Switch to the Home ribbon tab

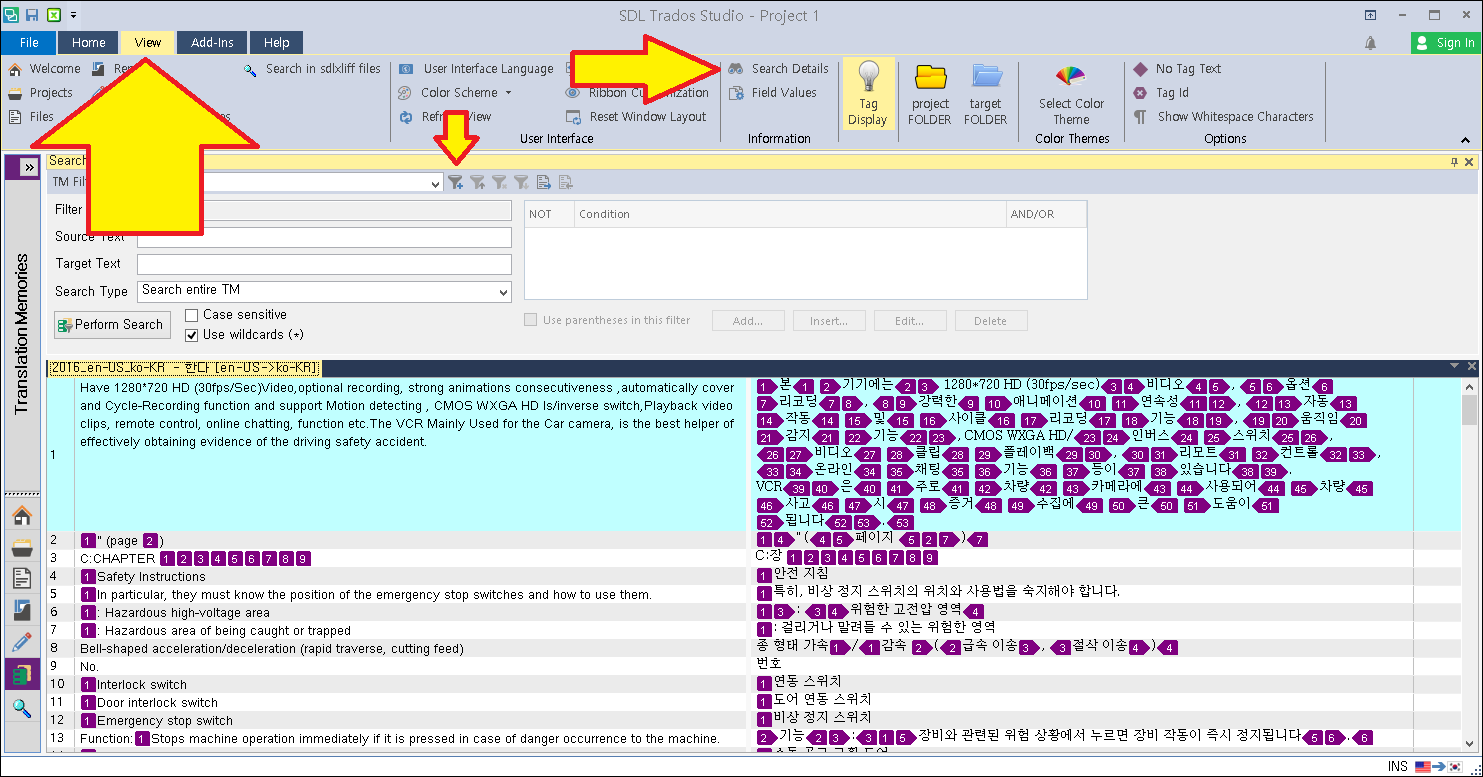click(x=88, y=42)
